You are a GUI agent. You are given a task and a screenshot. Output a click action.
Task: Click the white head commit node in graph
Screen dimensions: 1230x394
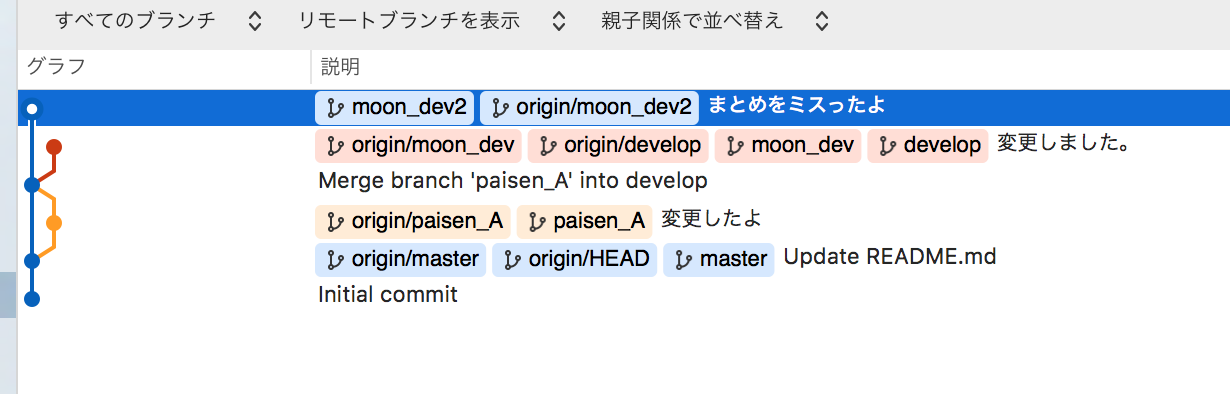point(32,108)
